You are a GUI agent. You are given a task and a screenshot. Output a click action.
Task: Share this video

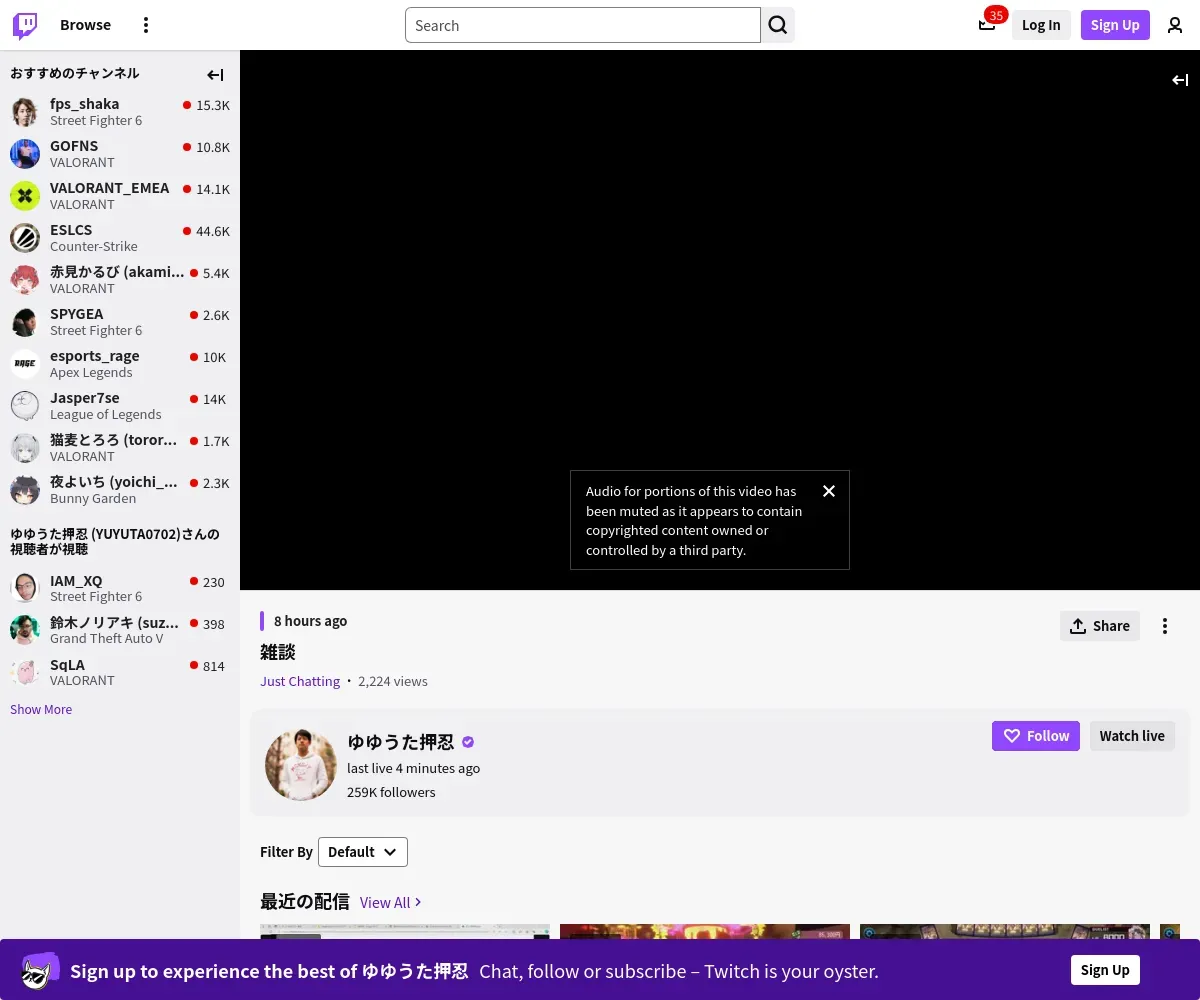click(1100, 626)
